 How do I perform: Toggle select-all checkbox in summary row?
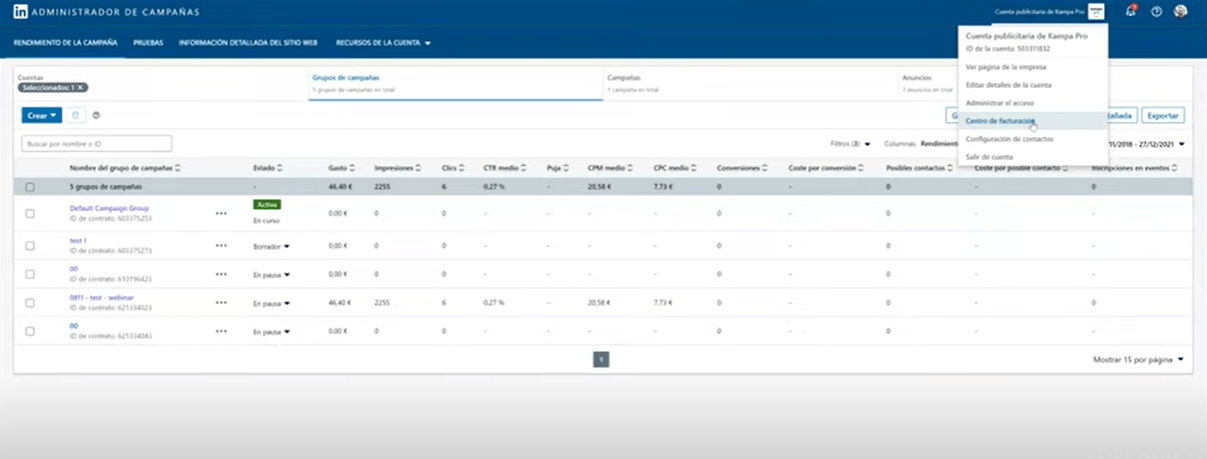pyautogui.click(x=30, y=187)
